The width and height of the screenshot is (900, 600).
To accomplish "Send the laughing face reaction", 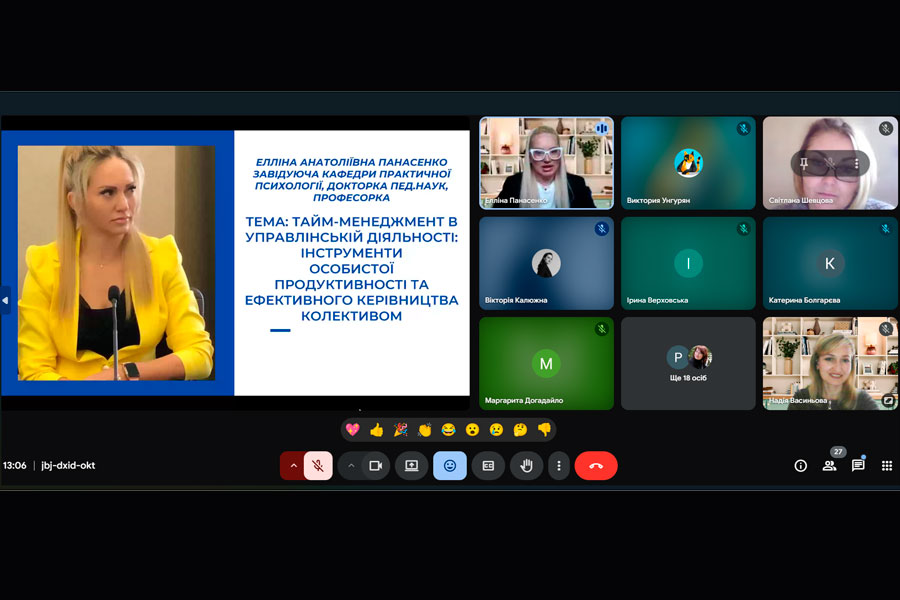I will click(448, 429).
